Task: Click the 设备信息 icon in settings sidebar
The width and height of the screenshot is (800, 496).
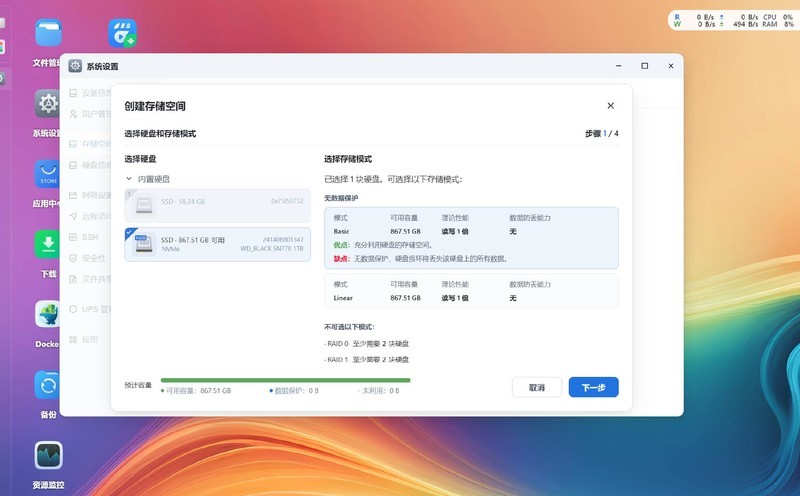Action: (x=73, y=93)
